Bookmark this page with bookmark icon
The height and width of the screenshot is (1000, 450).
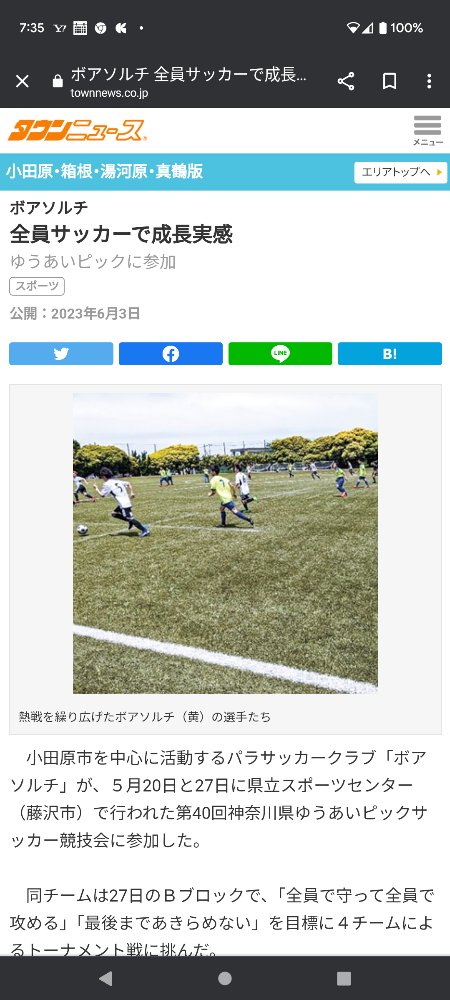pos(389,81)
